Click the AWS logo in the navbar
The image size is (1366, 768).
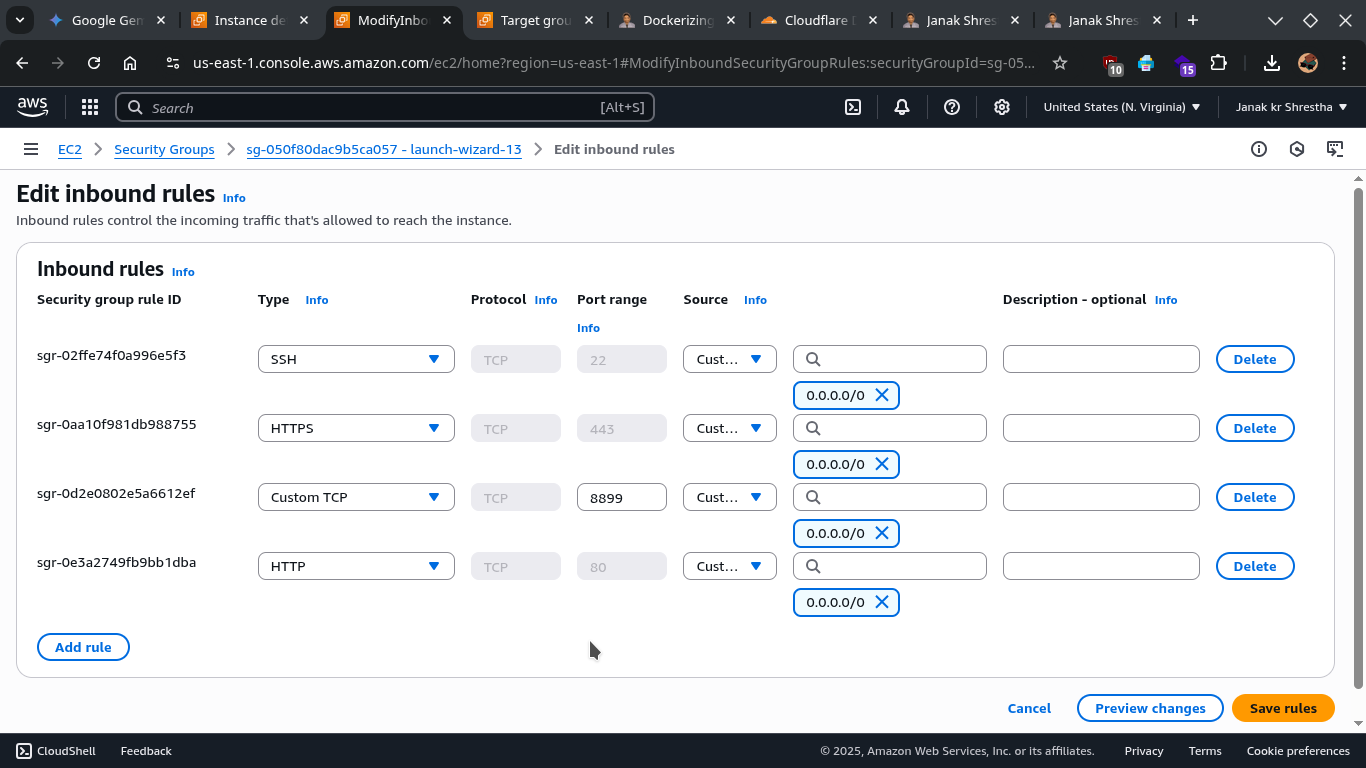point(32,107)
